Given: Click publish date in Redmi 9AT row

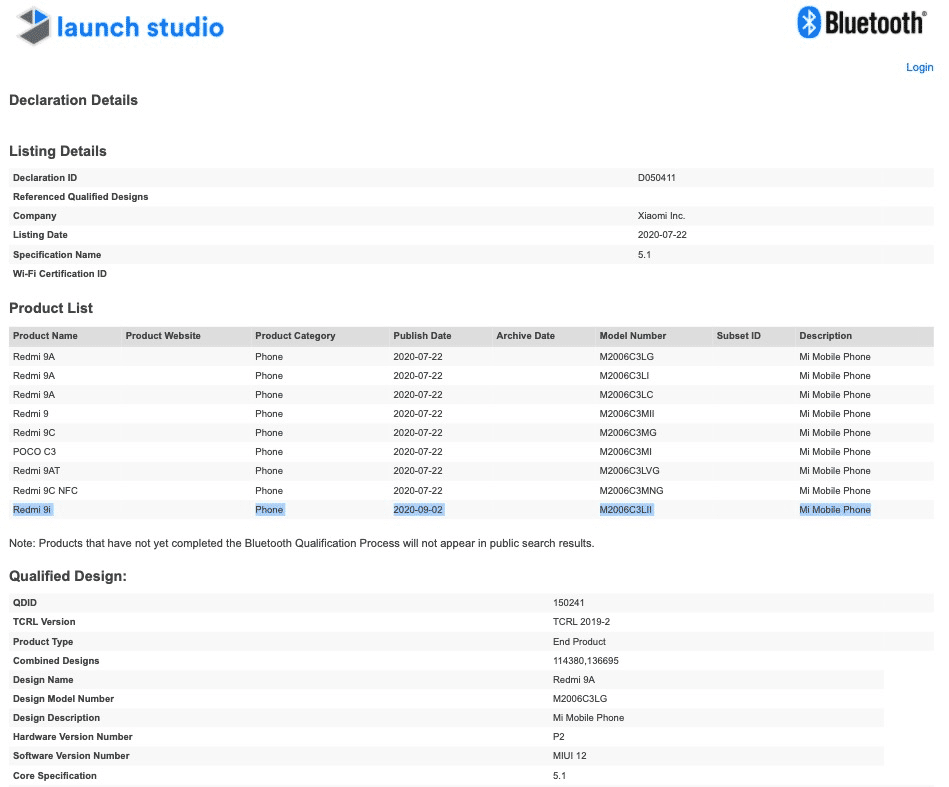Looking at the screenshot, I should 418,470.
